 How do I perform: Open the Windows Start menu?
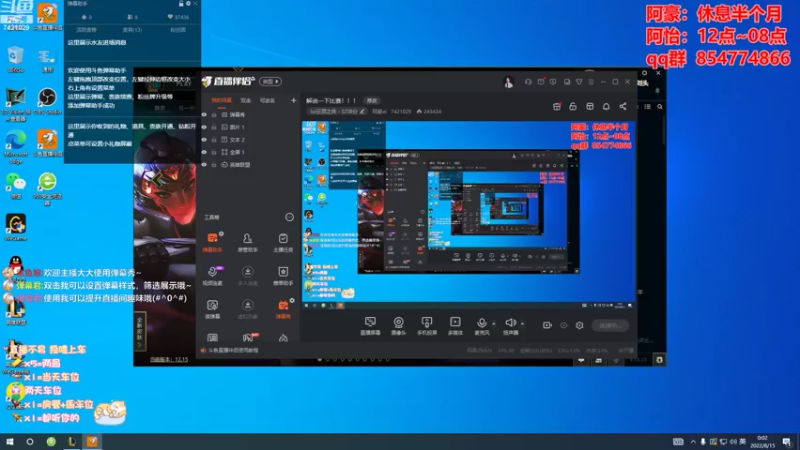click(9, 442)
